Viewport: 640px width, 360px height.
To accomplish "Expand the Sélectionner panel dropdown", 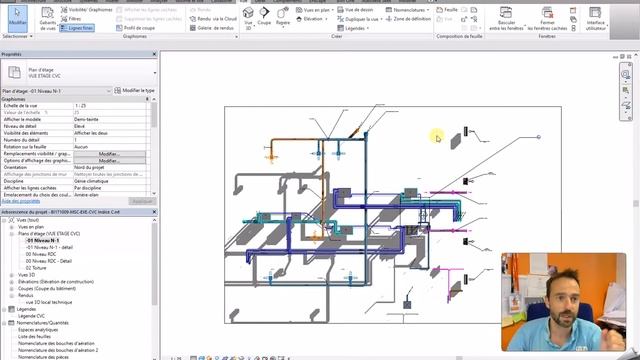I will coord(18,36).
